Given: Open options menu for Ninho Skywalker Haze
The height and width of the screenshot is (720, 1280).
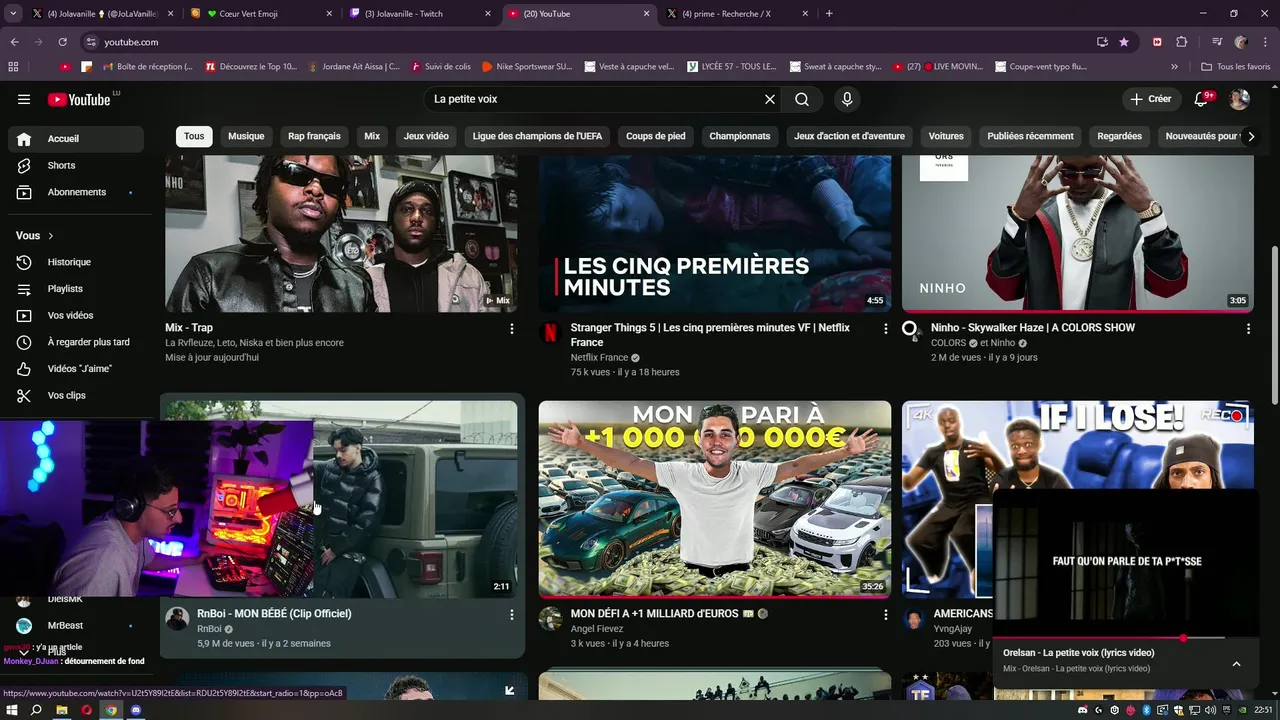Looking at the screenshot, I should click(1248, 328).
